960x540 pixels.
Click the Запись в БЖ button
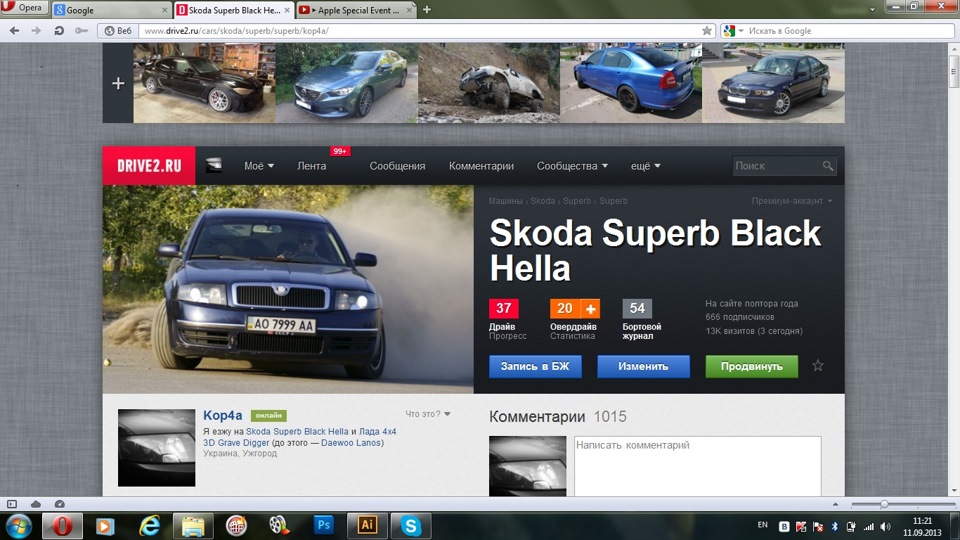point(535,366)
